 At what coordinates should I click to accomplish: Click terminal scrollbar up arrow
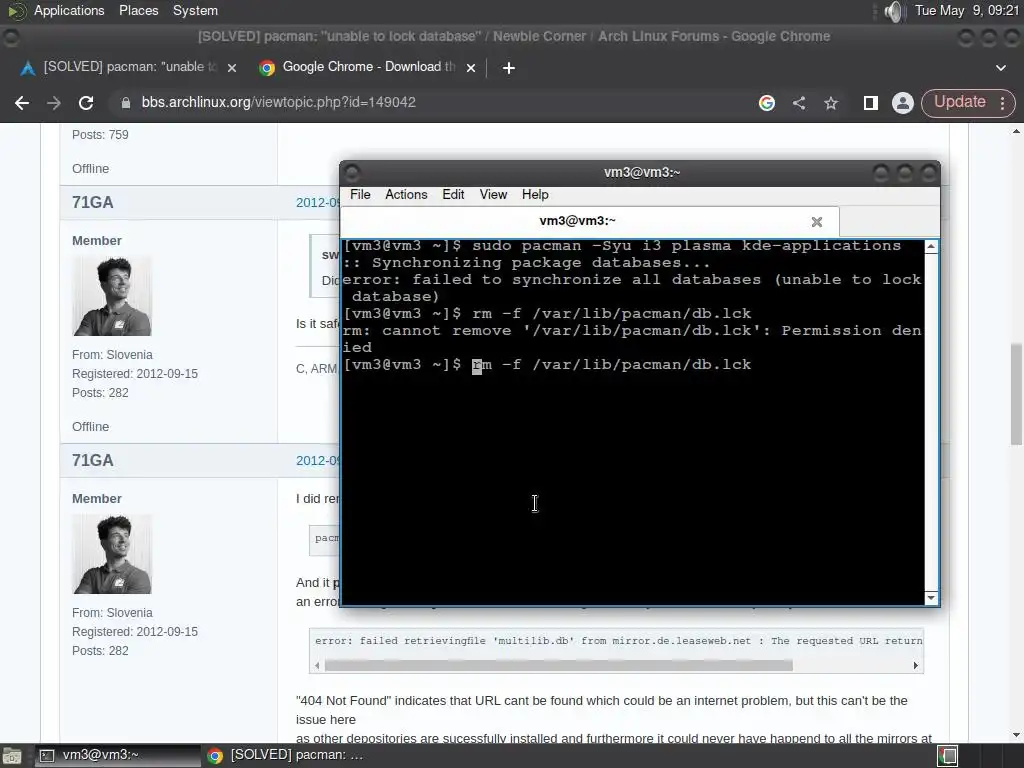(931, 247)
